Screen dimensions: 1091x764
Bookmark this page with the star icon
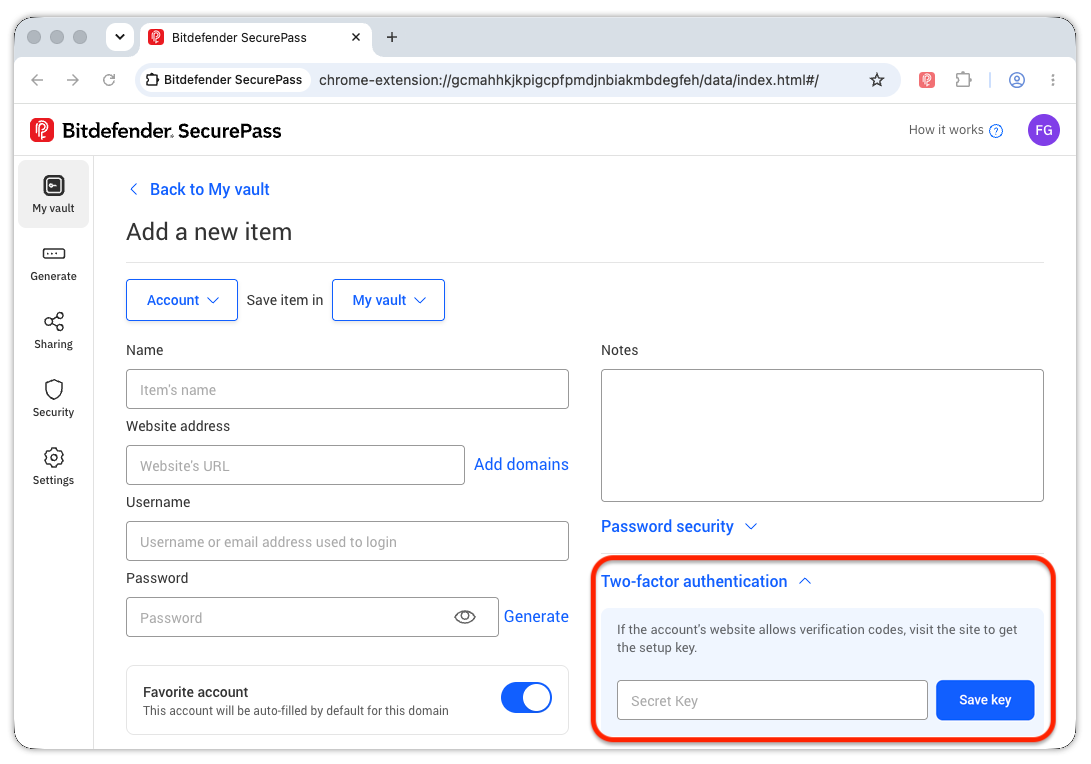pyautogui.click(x=877, y=80)
